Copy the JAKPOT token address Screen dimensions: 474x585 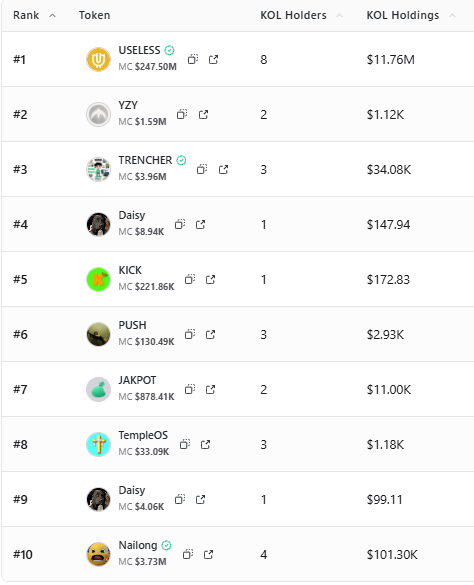190,390
